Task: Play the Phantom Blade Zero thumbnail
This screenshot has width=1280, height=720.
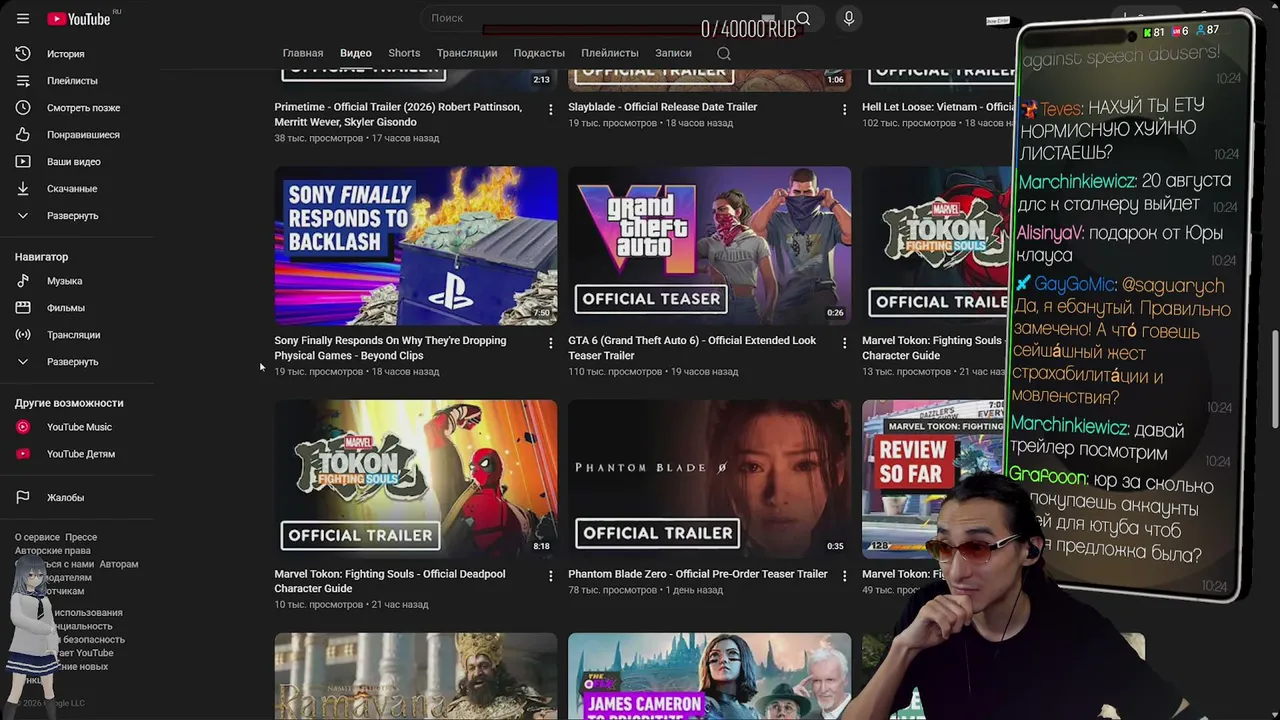Action: [710, 479]
